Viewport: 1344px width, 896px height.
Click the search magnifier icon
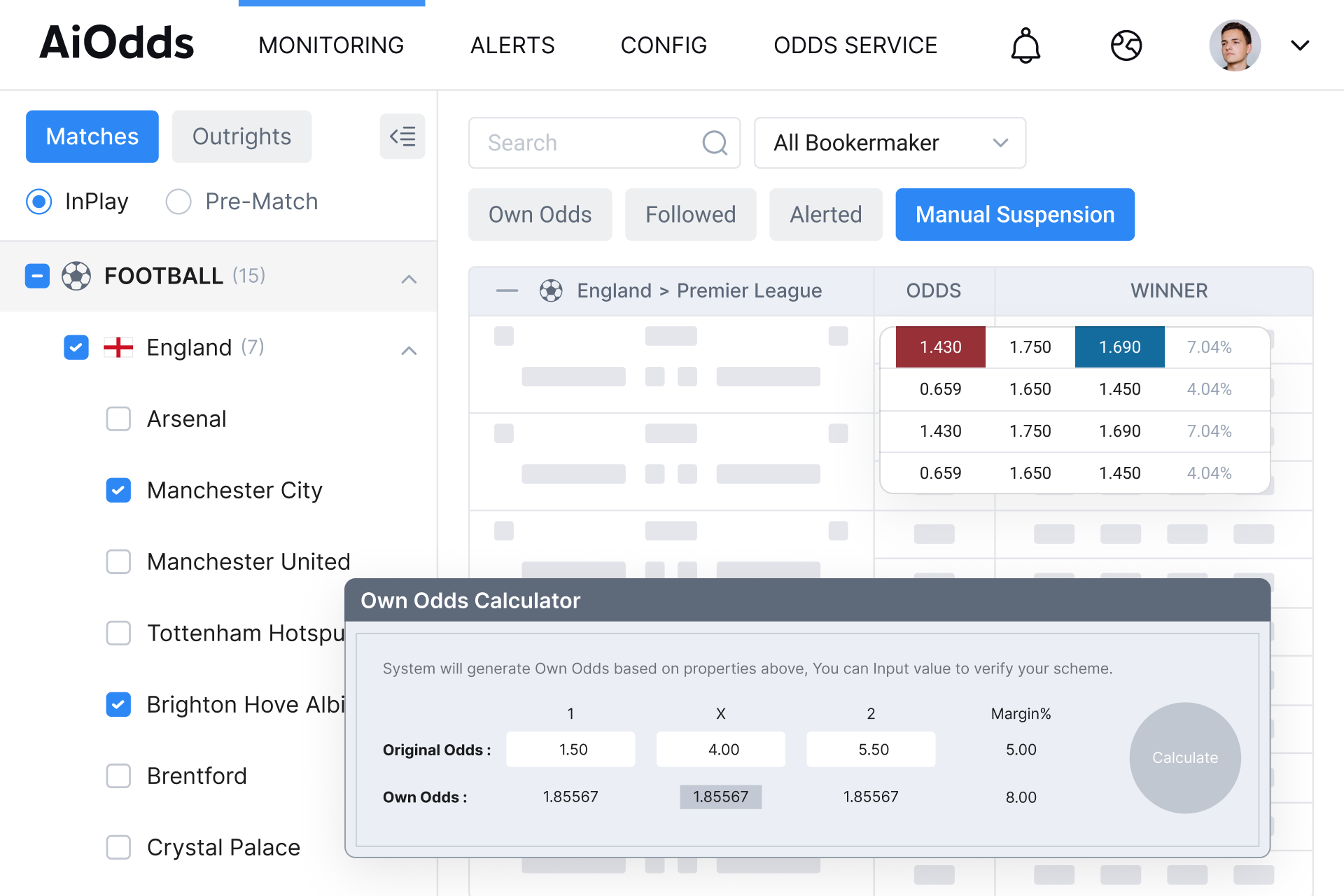[x=715, y=143]
